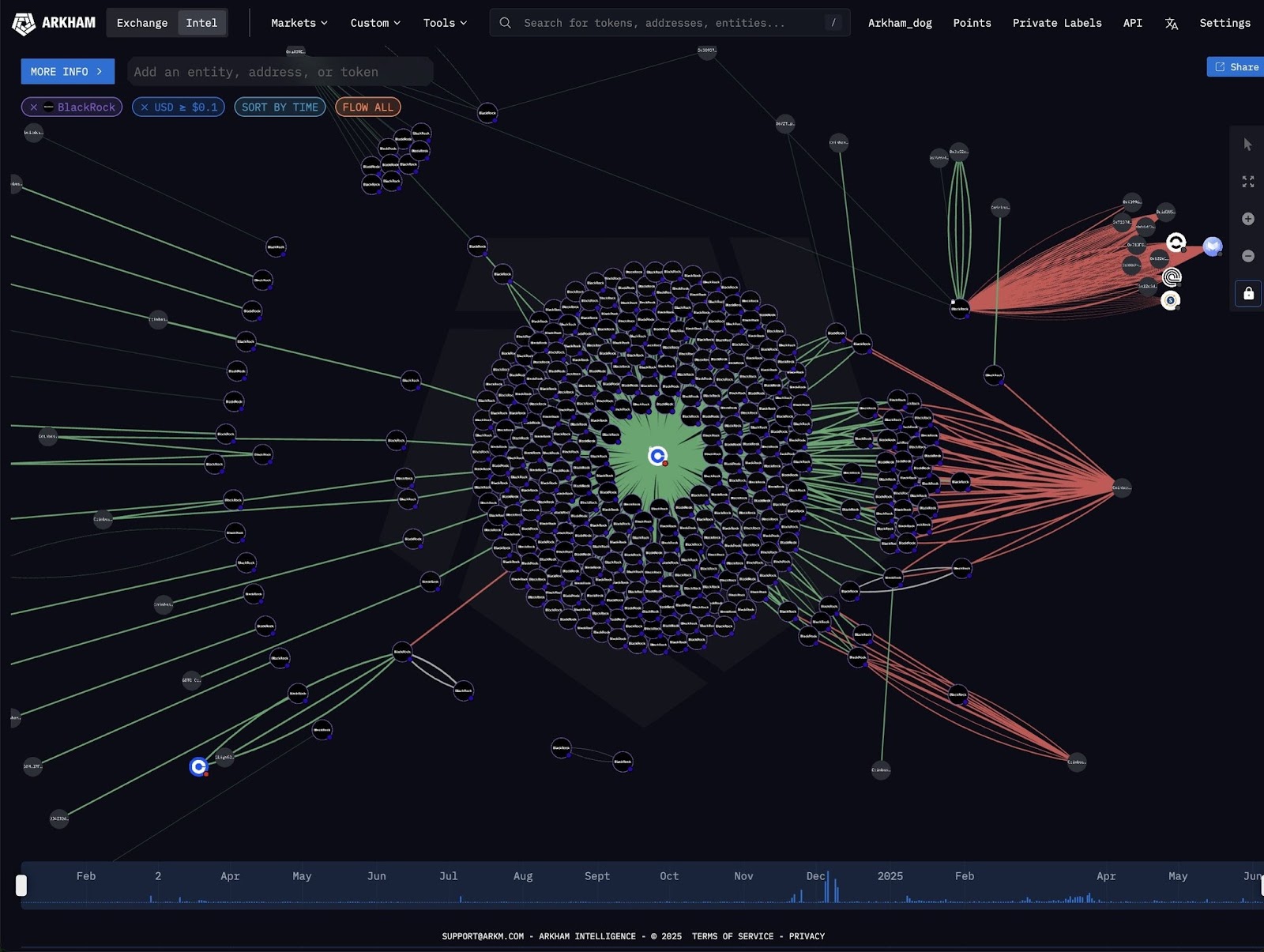The image size is (1264, 952).
Task: Go to the API page
Action: [x=1132, y=23]
